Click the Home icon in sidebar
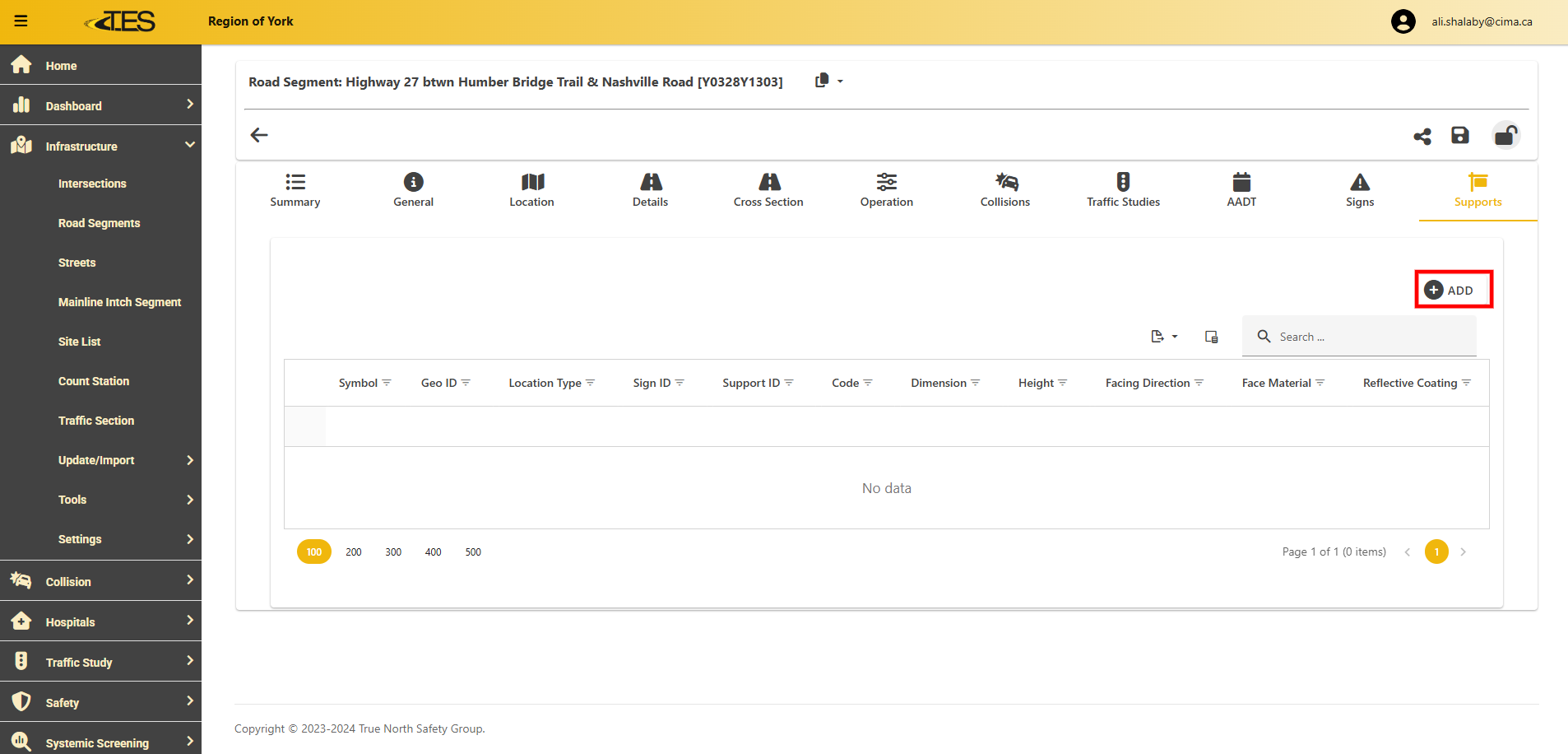This screenshot has height=754, width=1568. point(21,65)
